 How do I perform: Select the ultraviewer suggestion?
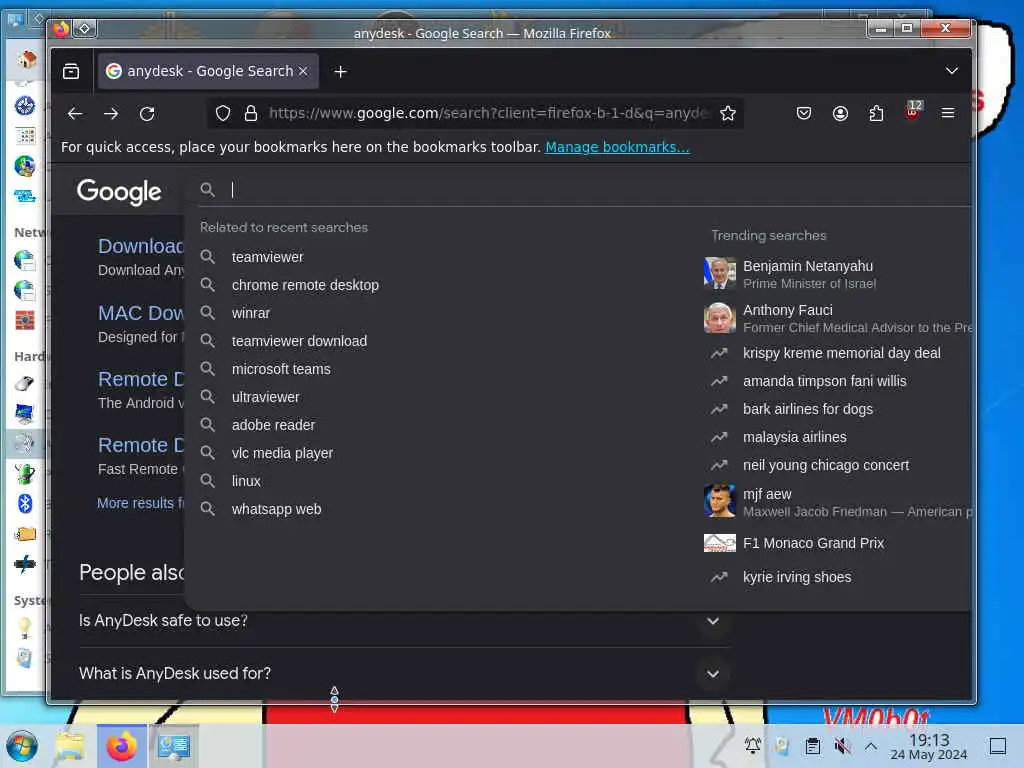265,397
